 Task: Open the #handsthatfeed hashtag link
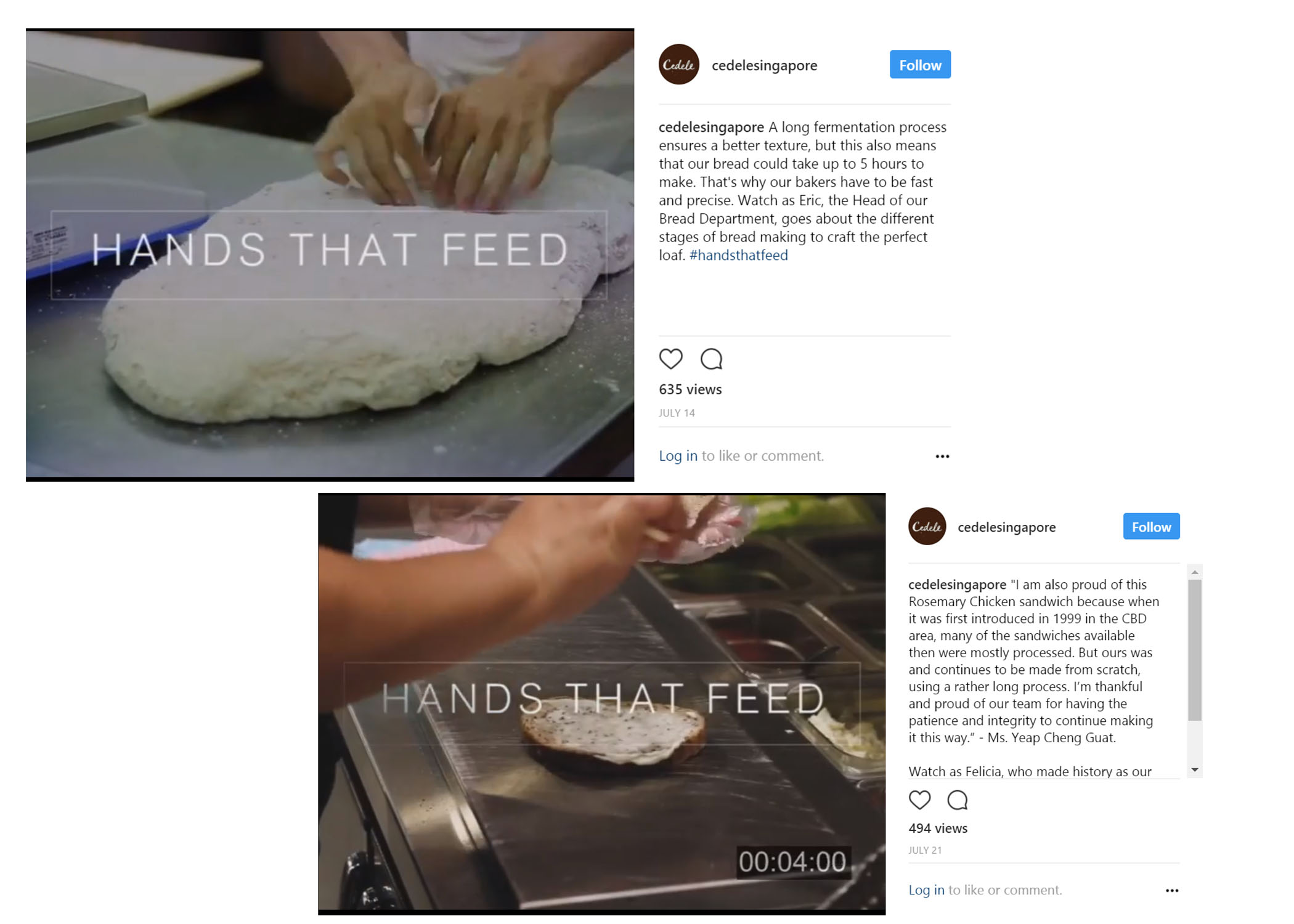(738, 255)
